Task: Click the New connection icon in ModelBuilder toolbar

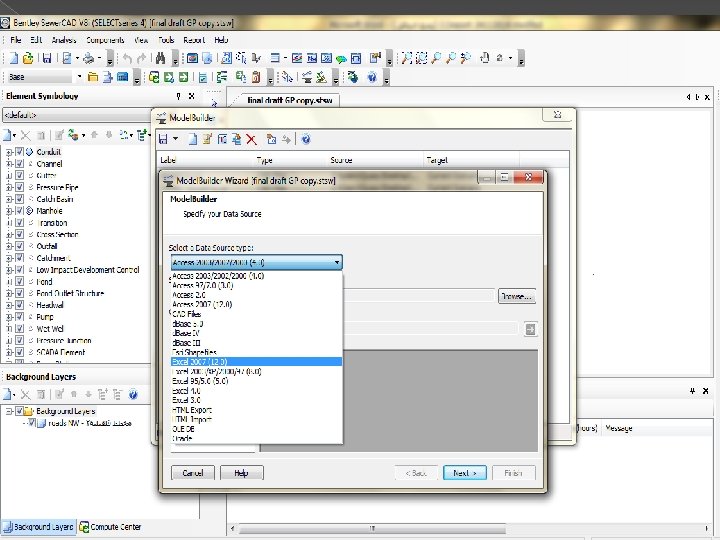Action: coord(193,139)
